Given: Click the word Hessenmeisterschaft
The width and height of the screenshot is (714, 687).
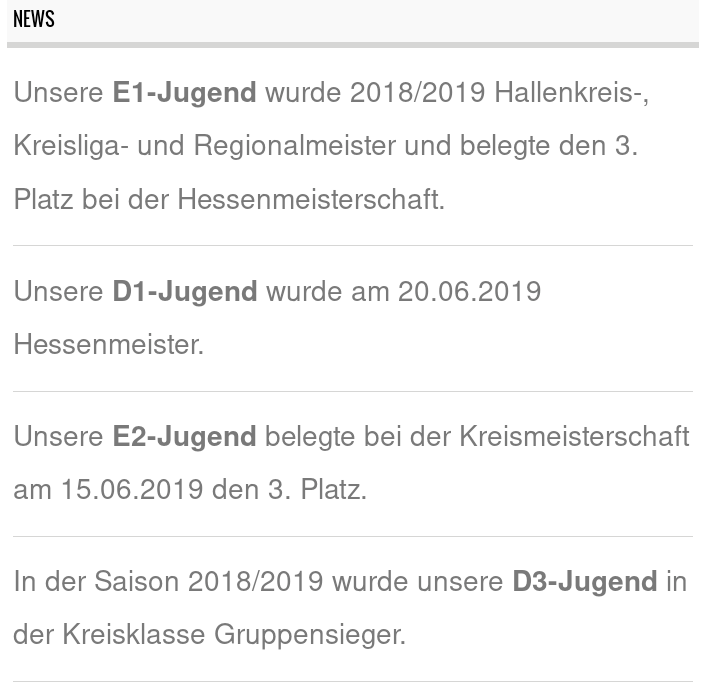Looking at the screenshot, I should click(x=310, y=200).
